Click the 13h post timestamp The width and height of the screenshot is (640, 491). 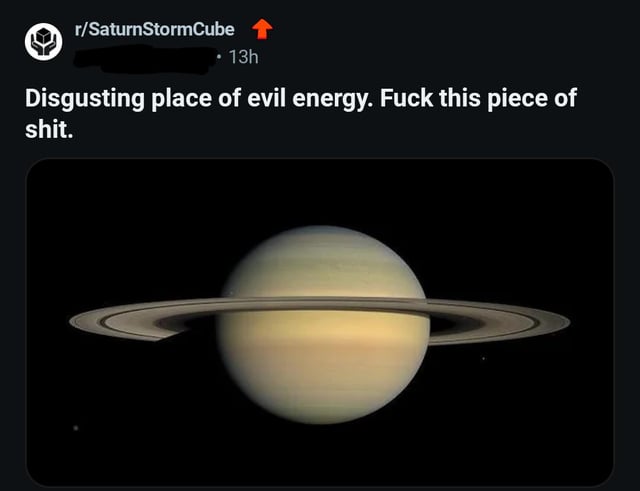[243, 57]
